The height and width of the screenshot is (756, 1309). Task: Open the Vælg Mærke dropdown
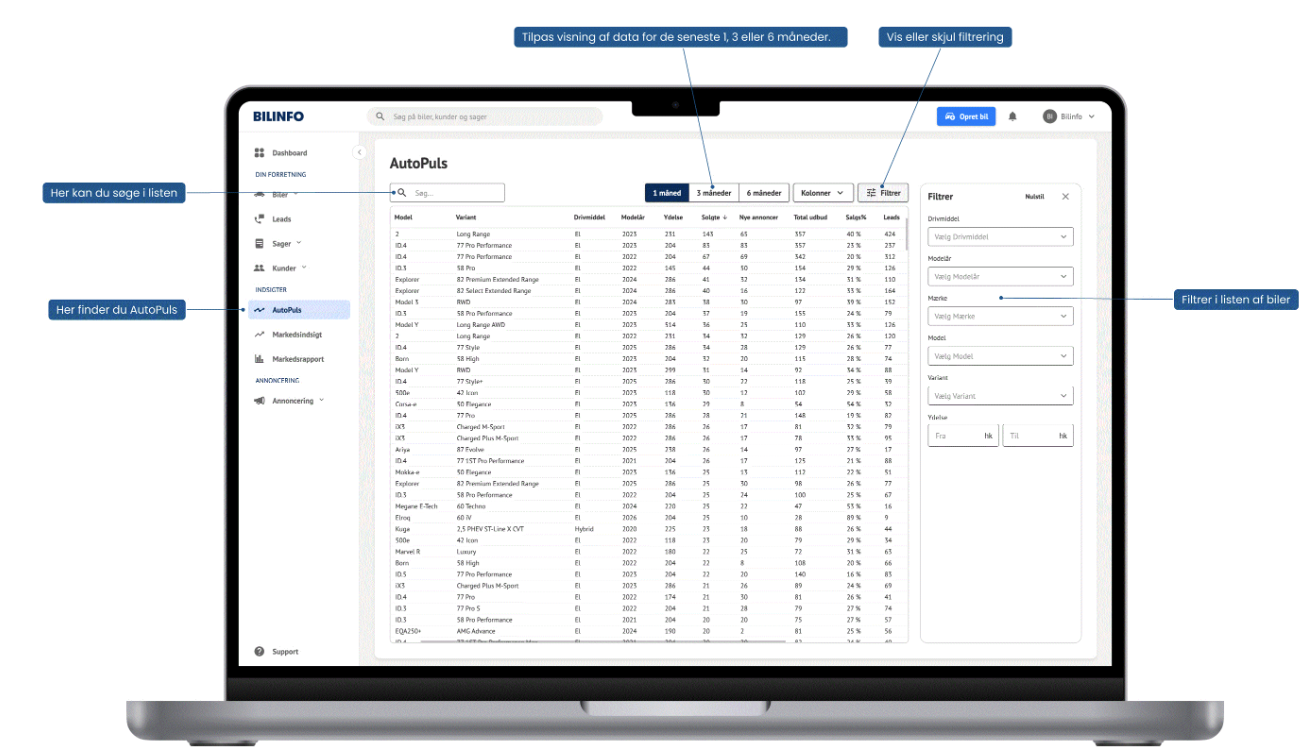coord(1000,316)
